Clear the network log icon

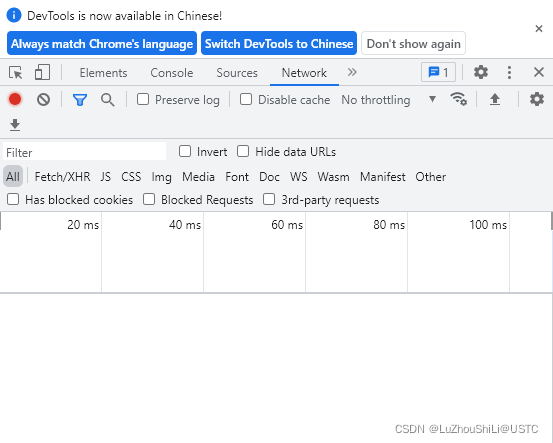click(x=43, y=100)
